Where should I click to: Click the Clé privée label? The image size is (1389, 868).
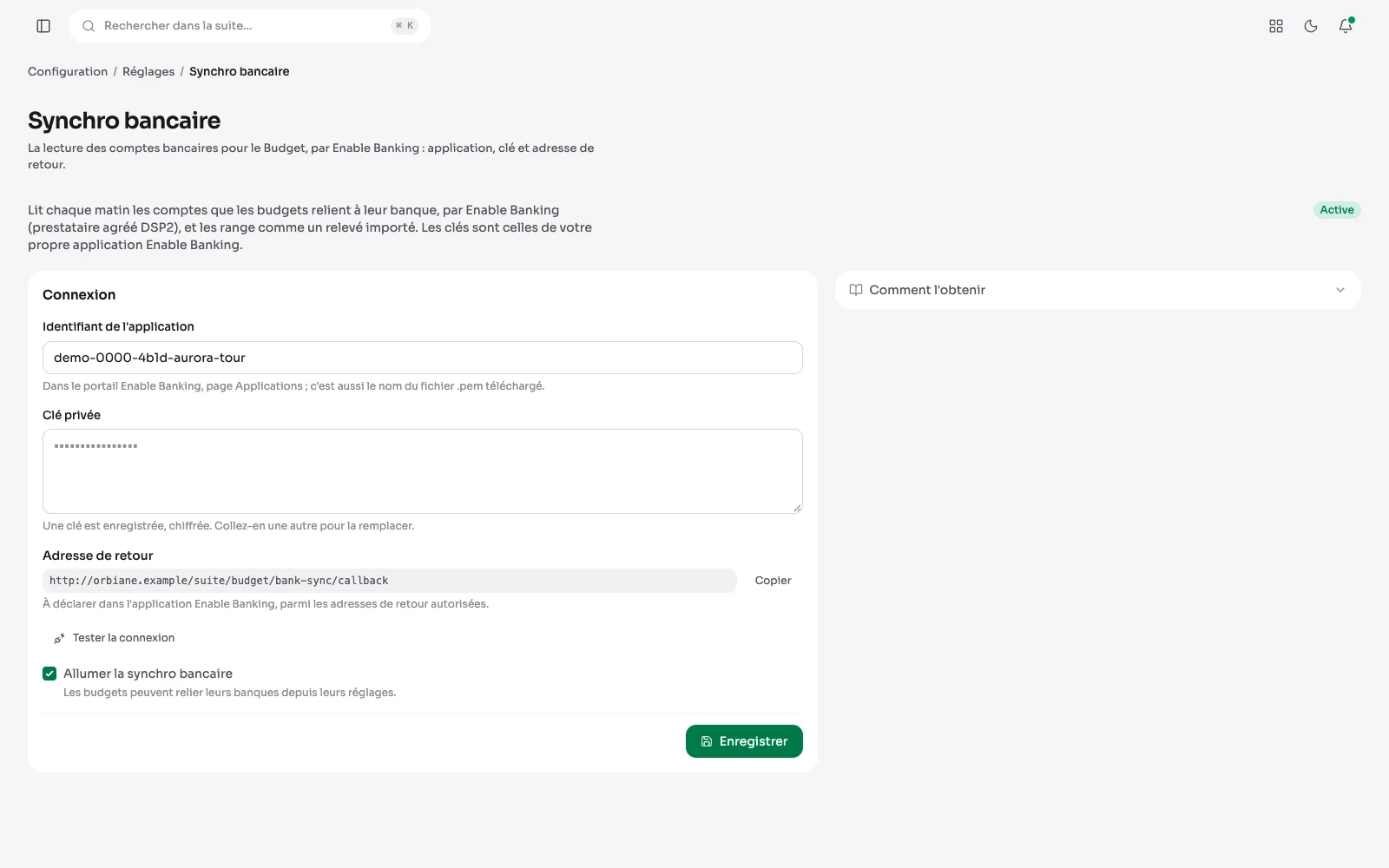pyautogui.click(x=71, y=415)
